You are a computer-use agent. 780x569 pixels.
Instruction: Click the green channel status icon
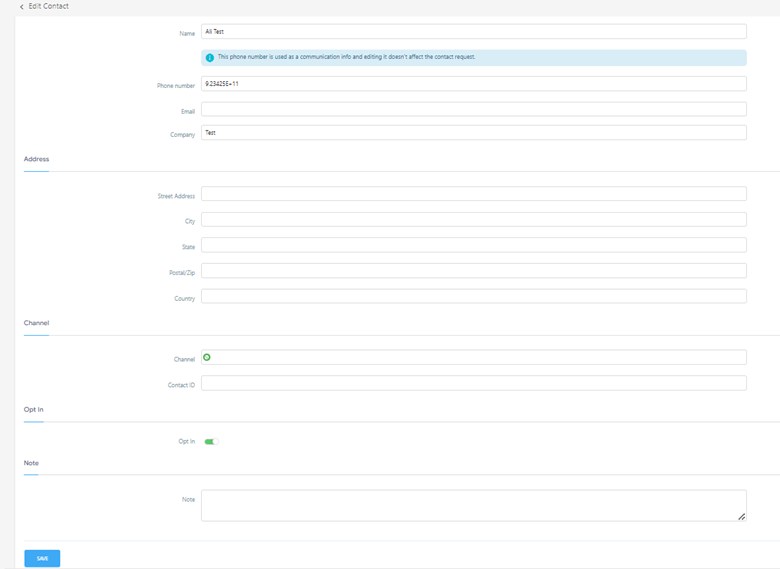pyautogui.click(x=207, y=357)
